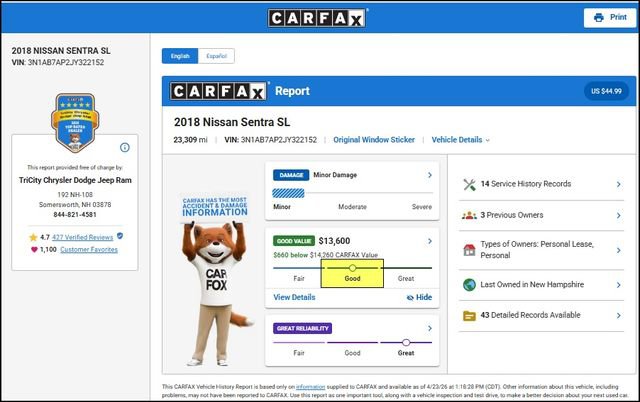Click the CARFAX logo at top
This screenshot has width=640, height=402.
coord(319,17)
